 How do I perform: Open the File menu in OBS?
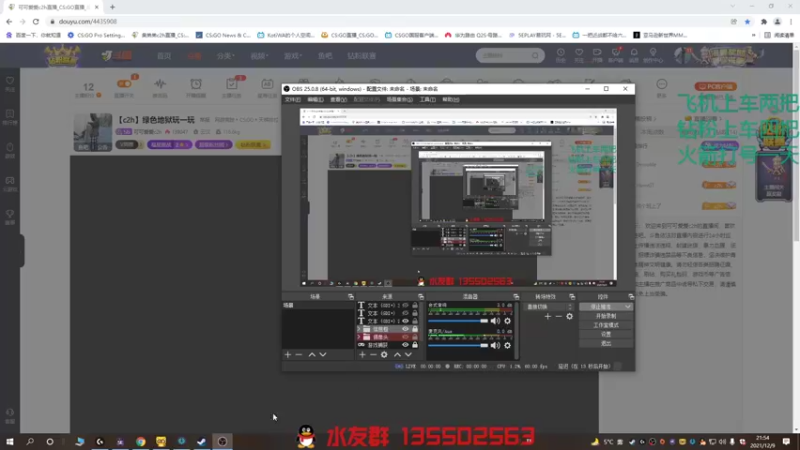click(x=292, y=99)
